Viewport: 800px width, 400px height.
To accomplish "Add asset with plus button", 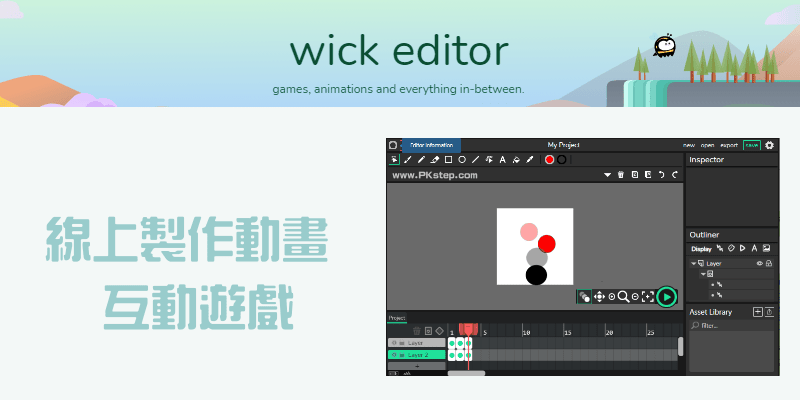I will point(758,312).
